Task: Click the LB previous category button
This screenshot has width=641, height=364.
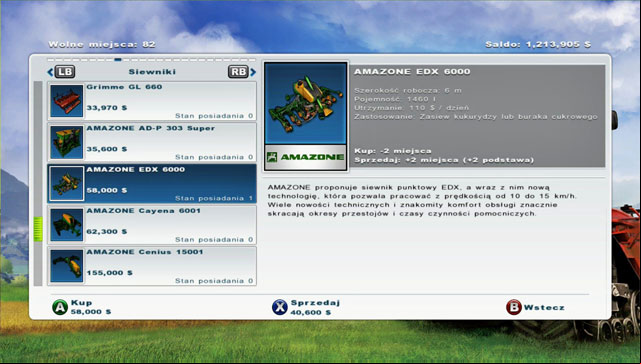Action: click(65, 72)
